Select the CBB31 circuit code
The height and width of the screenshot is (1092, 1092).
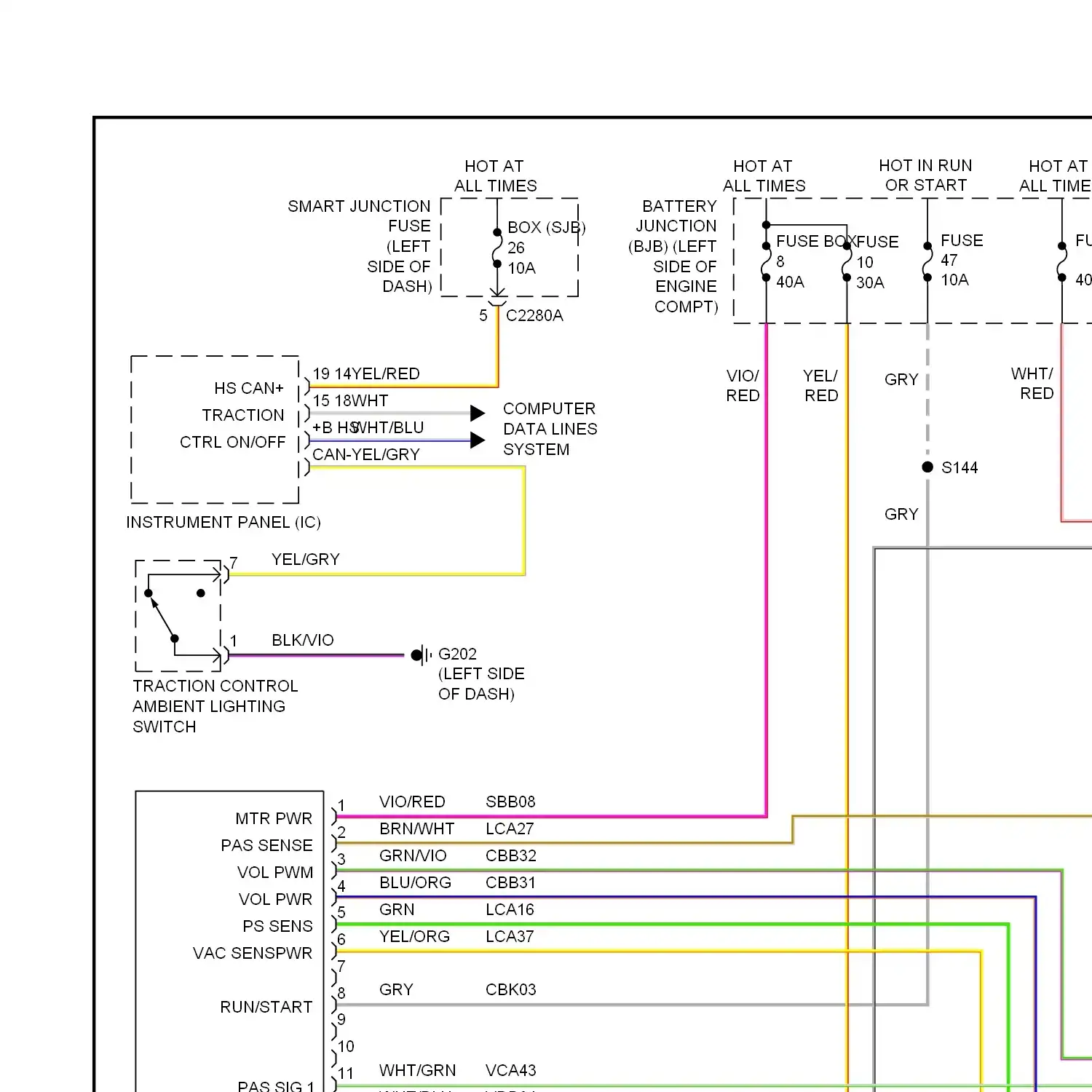point(510,882)
